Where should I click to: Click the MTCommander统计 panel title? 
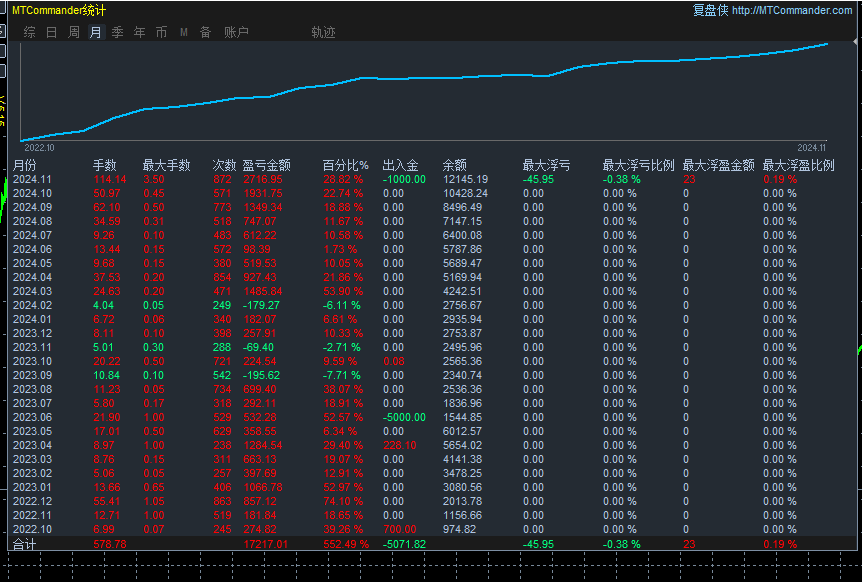coord(59,10)
